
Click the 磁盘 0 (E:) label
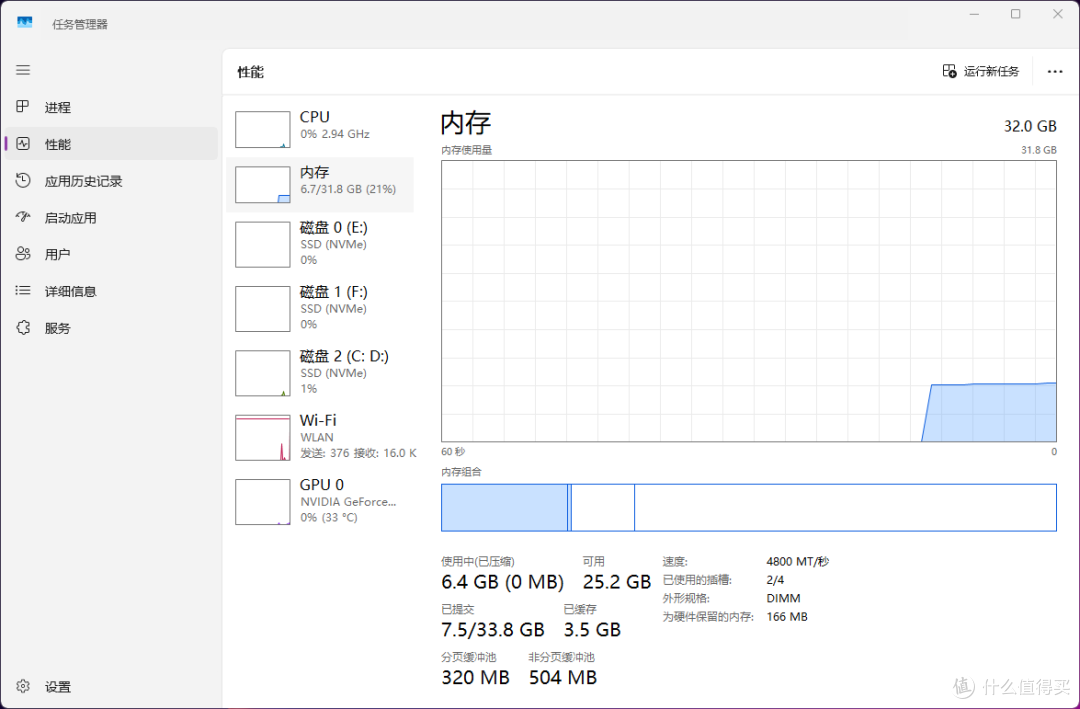click(x=334, y=227)
